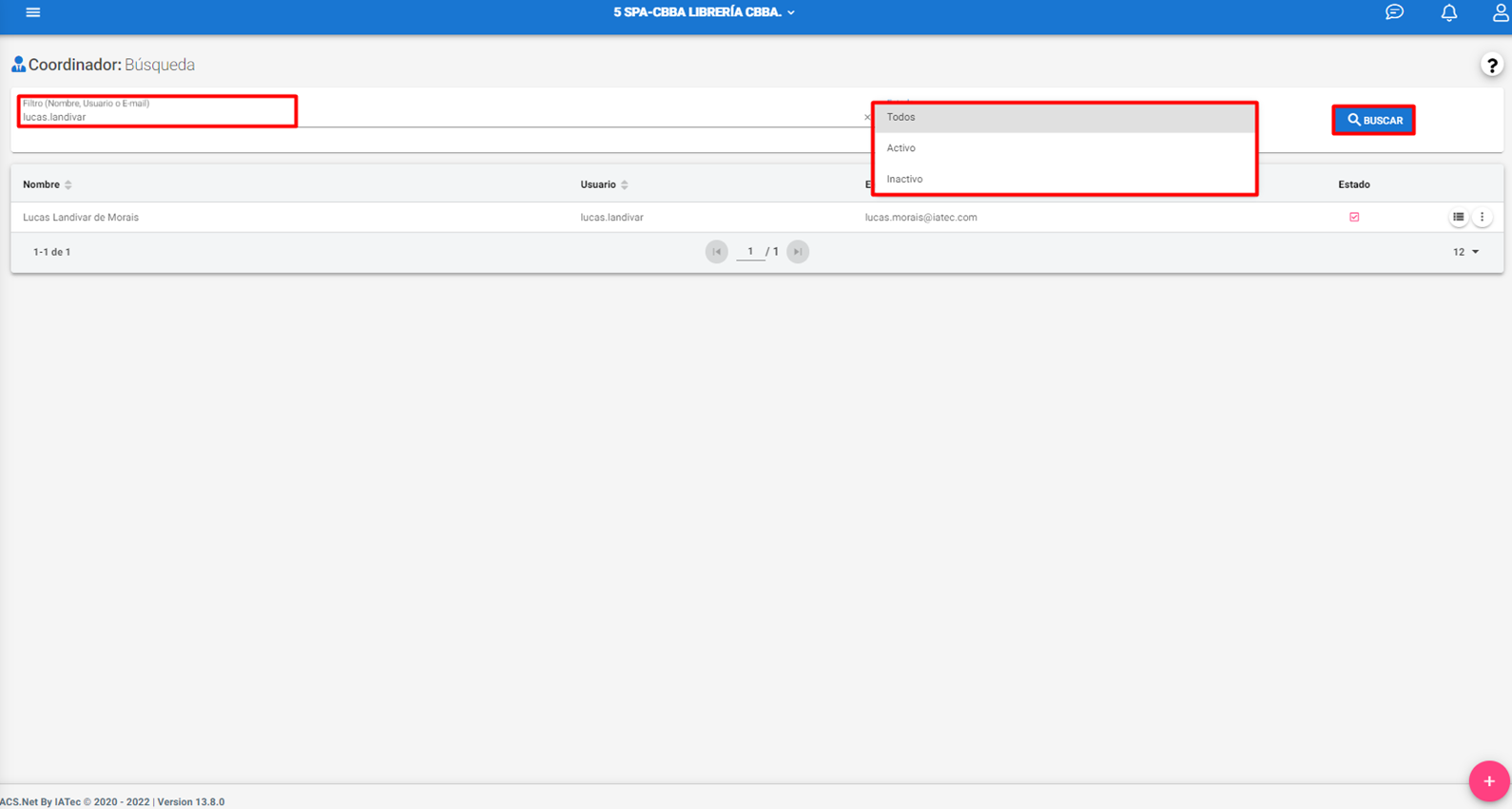Image resolution: width=1512 pixels, height=809 pixels.
Task: Click the Estado column header
Action: click(1354, 184)
